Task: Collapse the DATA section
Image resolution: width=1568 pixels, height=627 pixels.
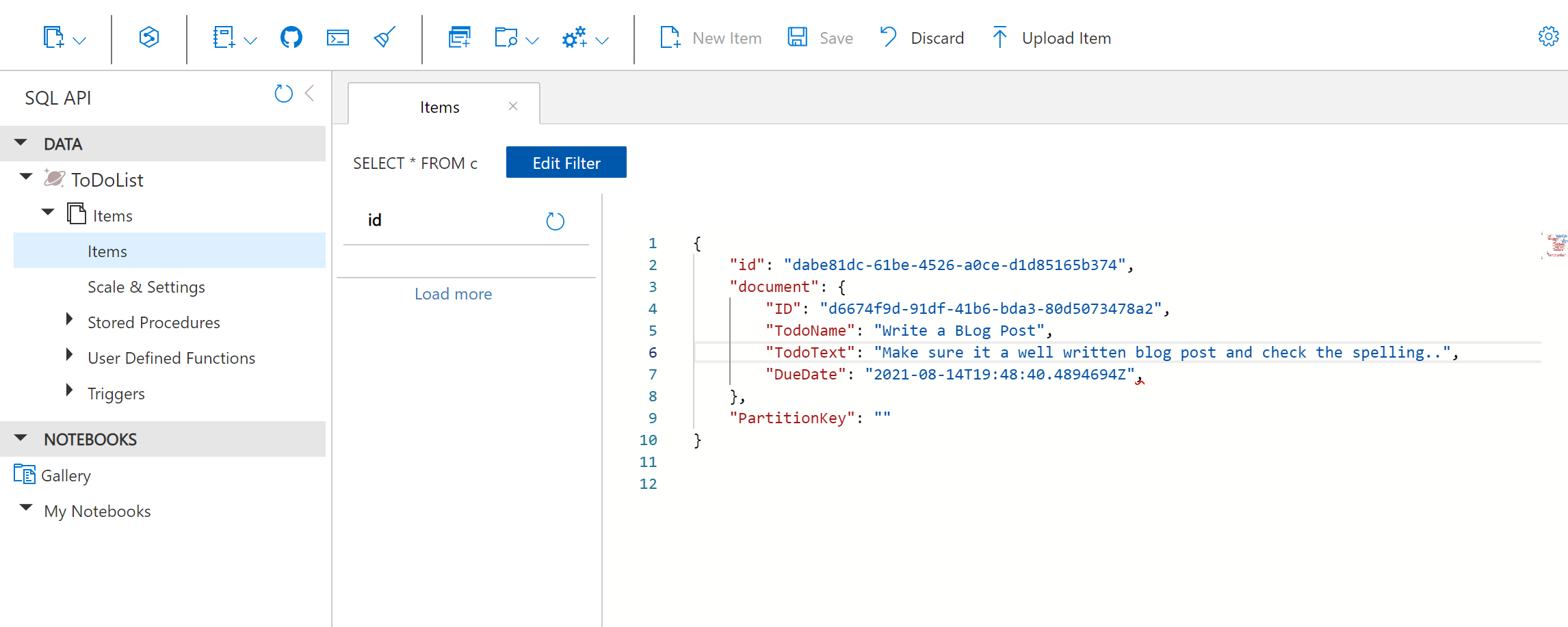Action: pos(21,143)
